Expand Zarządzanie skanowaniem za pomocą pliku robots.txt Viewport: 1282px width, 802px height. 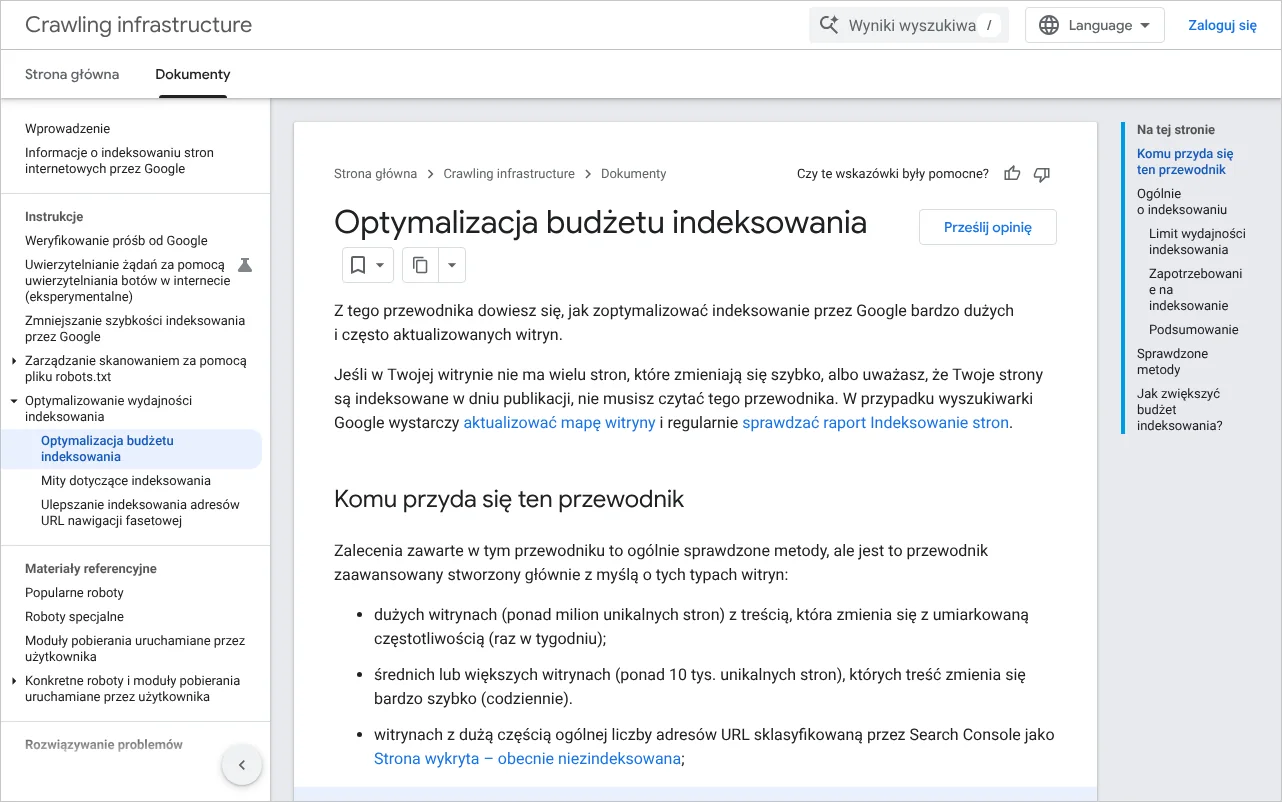pyautogui.click(x=14, y=361)
